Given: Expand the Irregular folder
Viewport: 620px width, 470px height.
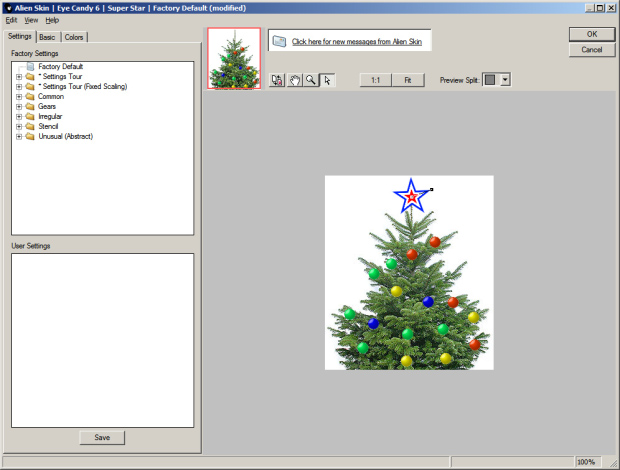Looking at the screenshot, I should tap(19, 117).
